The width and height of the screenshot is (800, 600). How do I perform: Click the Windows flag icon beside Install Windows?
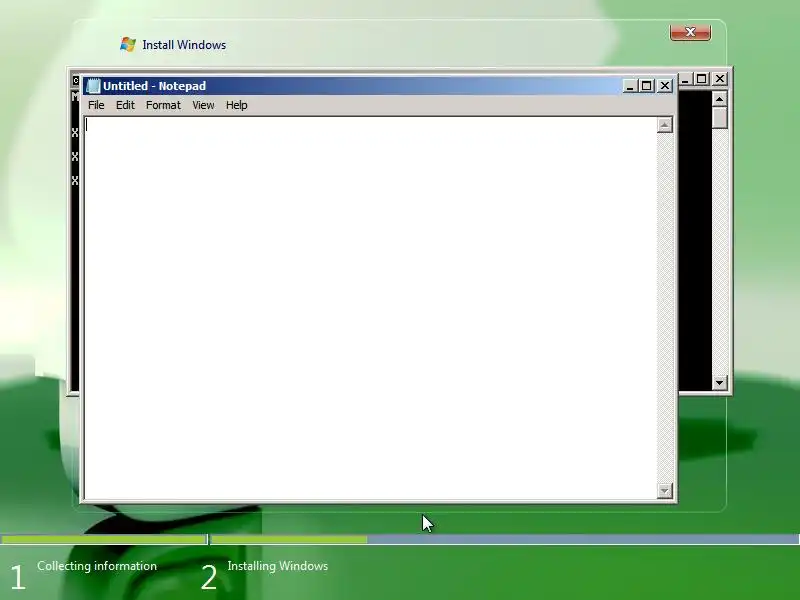(128, 44)
